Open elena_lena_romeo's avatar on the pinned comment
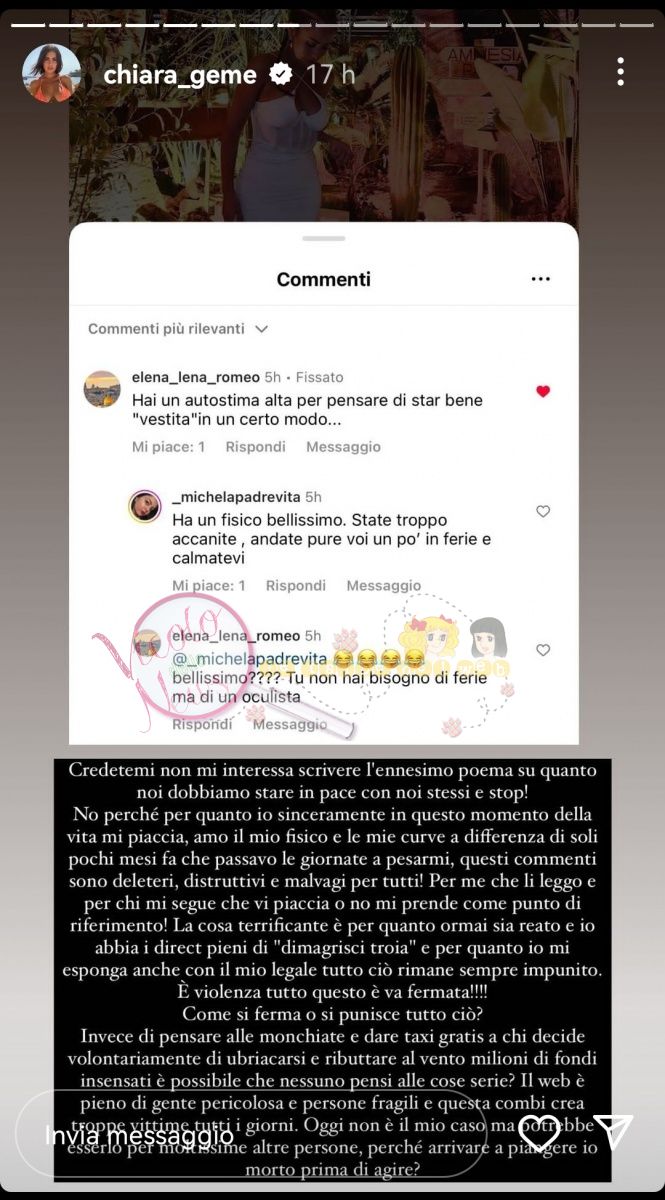This screenshot has height=1200, width=665. click(x=102, y=388)
